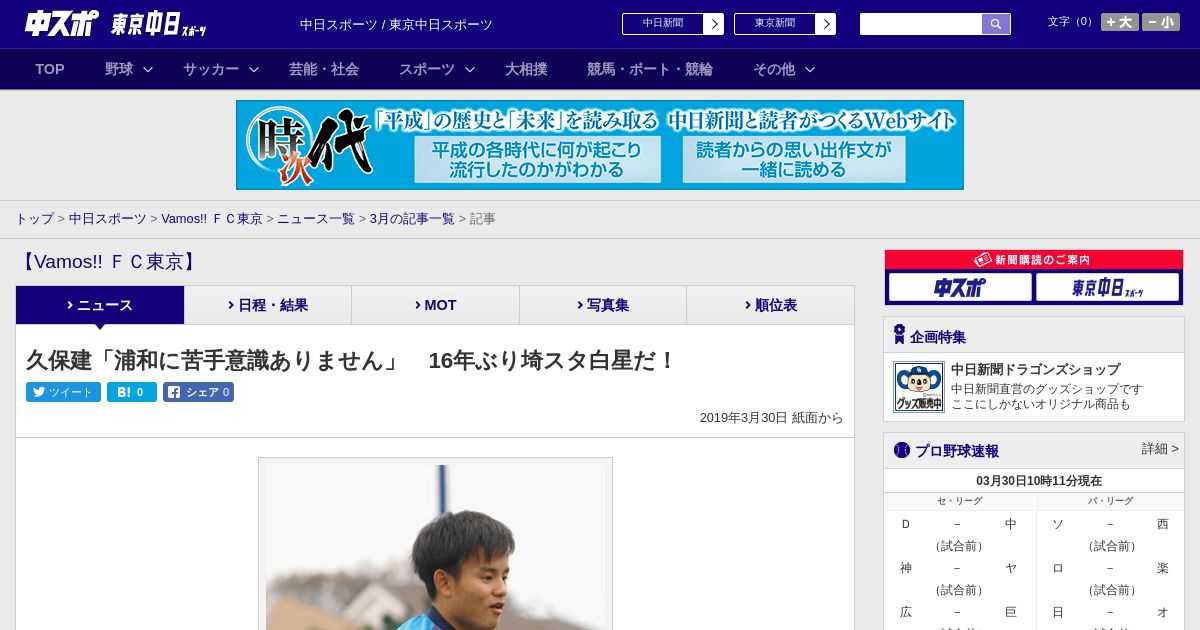Go to the TOP menu item
Image resolution: width=1200 pixels, height=630 pixels.
(x=50, y=69)
